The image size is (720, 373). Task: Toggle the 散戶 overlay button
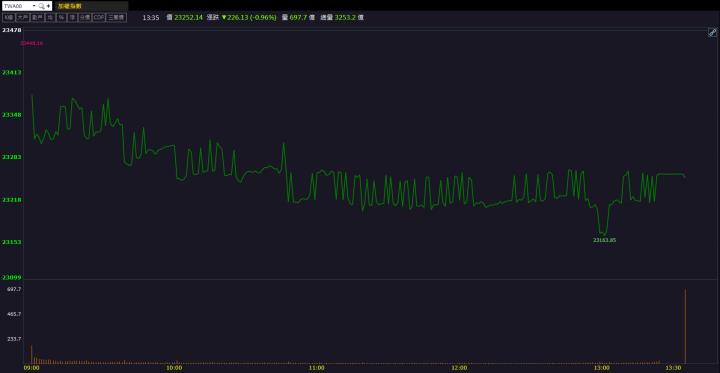click(x=37, y=17)
